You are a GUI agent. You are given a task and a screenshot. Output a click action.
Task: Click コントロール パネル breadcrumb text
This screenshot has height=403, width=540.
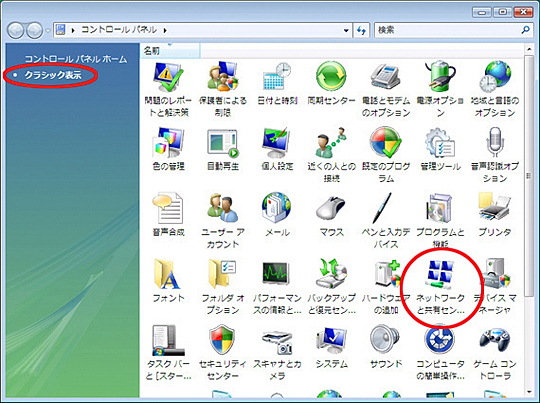[119, 30]
